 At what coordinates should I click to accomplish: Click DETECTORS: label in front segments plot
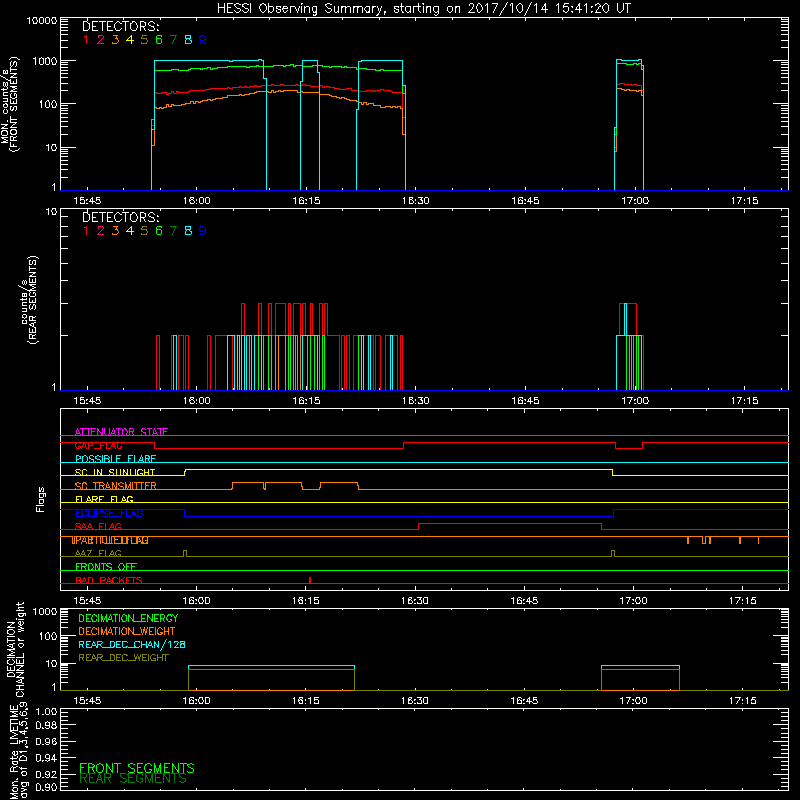pos(120,26)
